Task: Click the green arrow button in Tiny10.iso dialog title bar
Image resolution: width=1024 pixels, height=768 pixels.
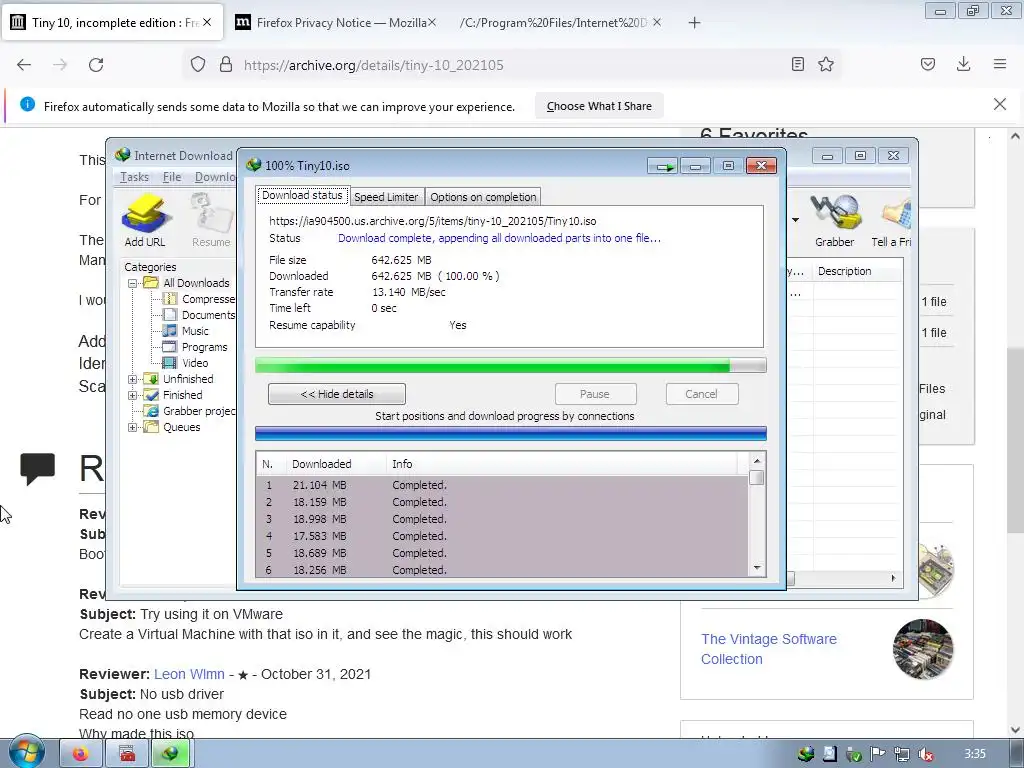Action: pos(664,167)
